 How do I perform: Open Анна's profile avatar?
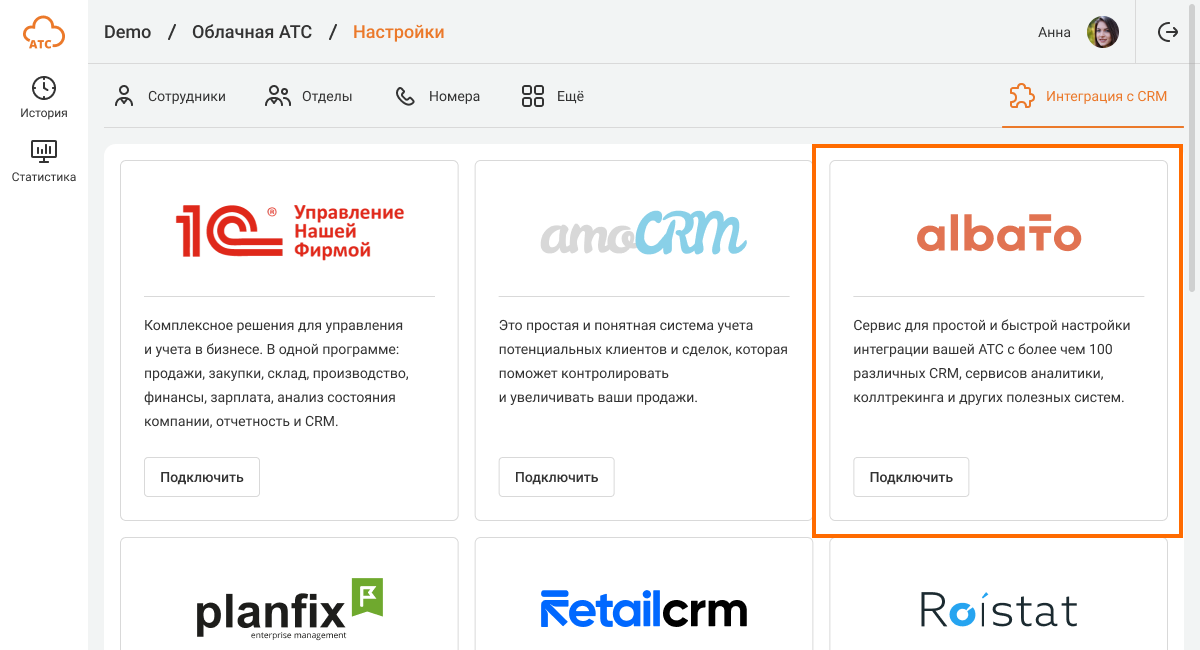coord(1103,32)
